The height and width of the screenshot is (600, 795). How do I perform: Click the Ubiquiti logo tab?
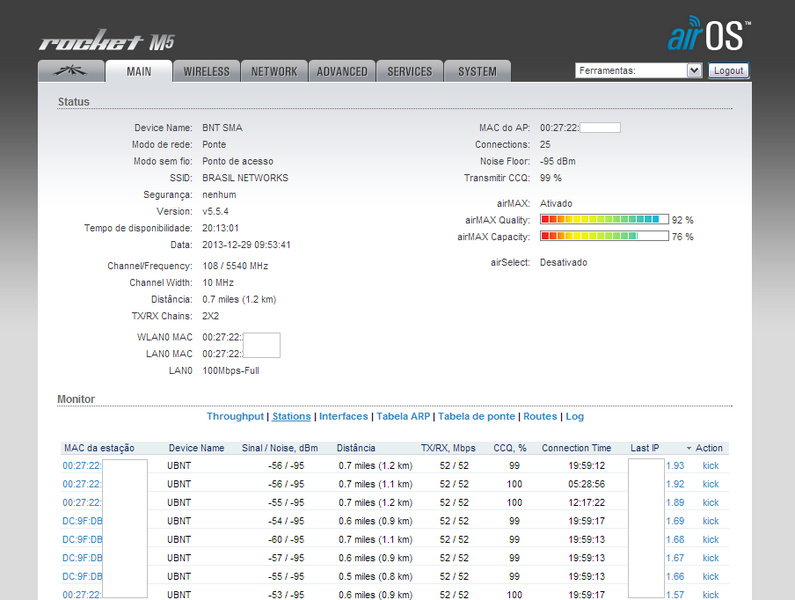71,71
